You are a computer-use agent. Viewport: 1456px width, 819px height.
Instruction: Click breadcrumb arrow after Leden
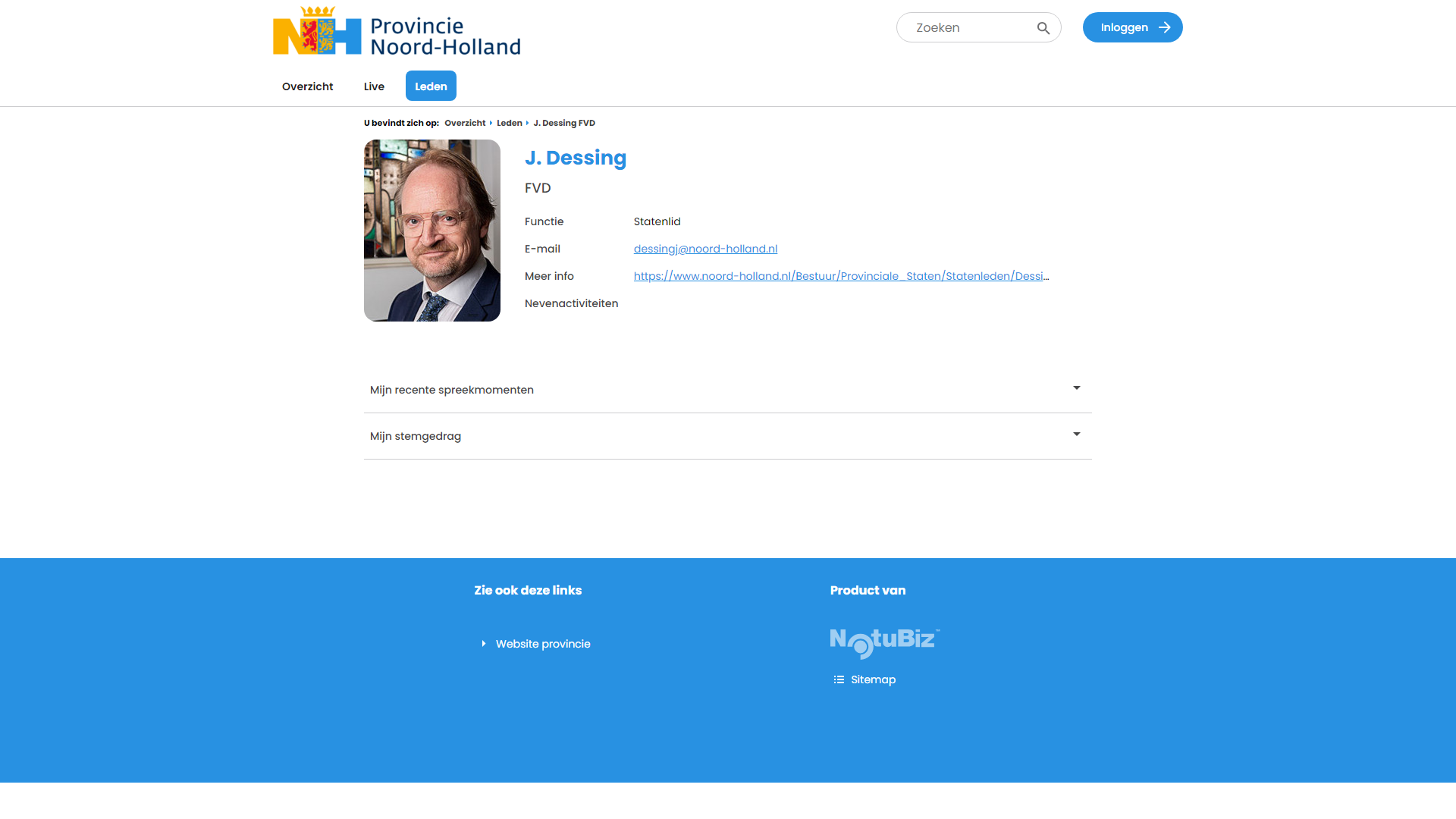click(x=527, y=123)
